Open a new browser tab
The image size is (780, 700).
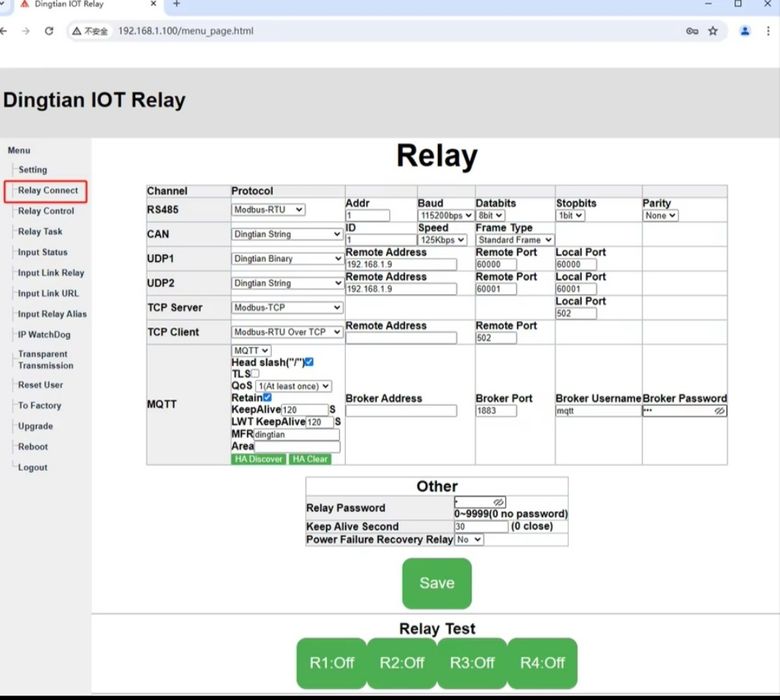[176, 4]
